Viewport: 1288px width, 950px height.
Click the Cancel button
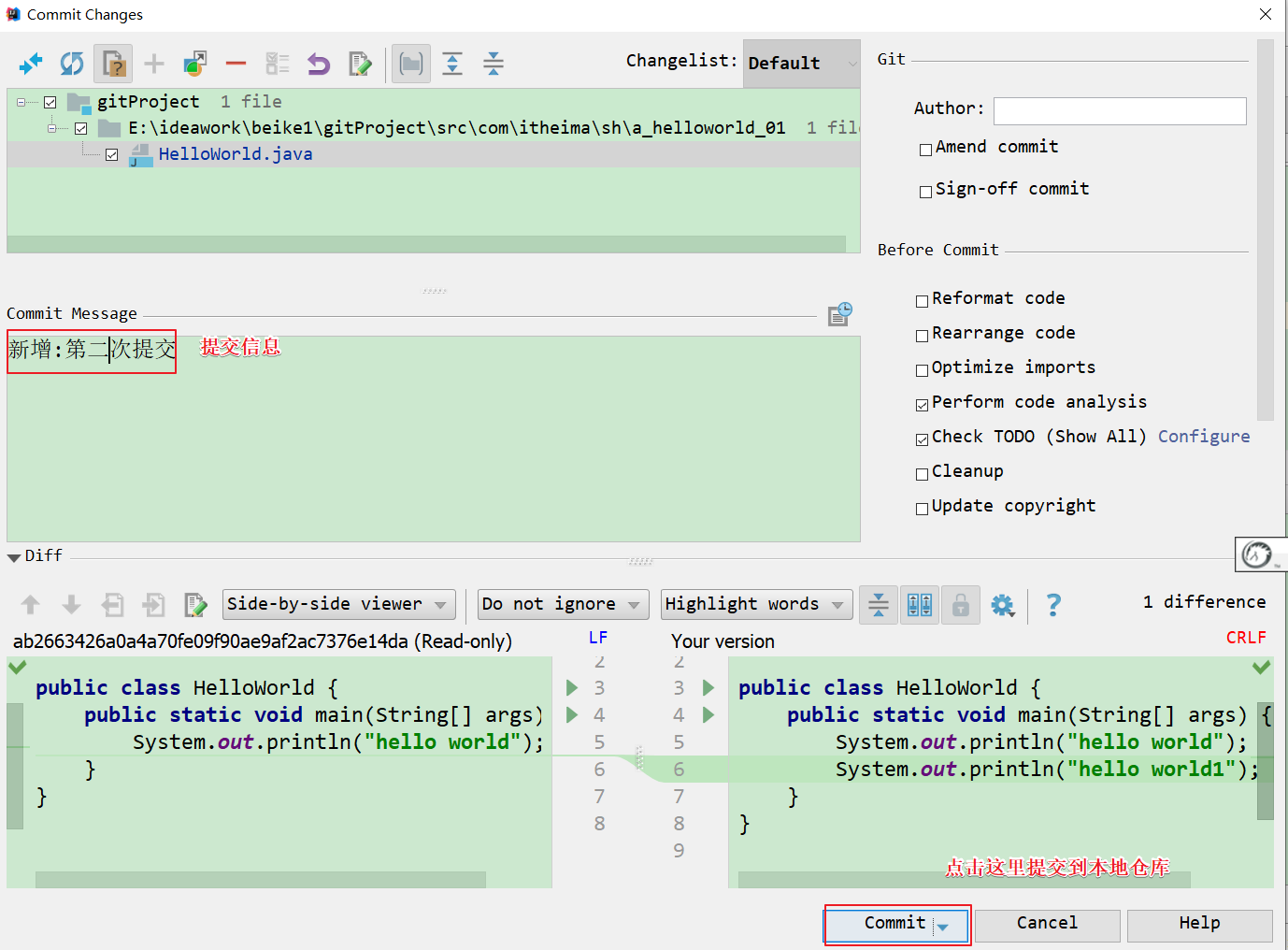1047,924
